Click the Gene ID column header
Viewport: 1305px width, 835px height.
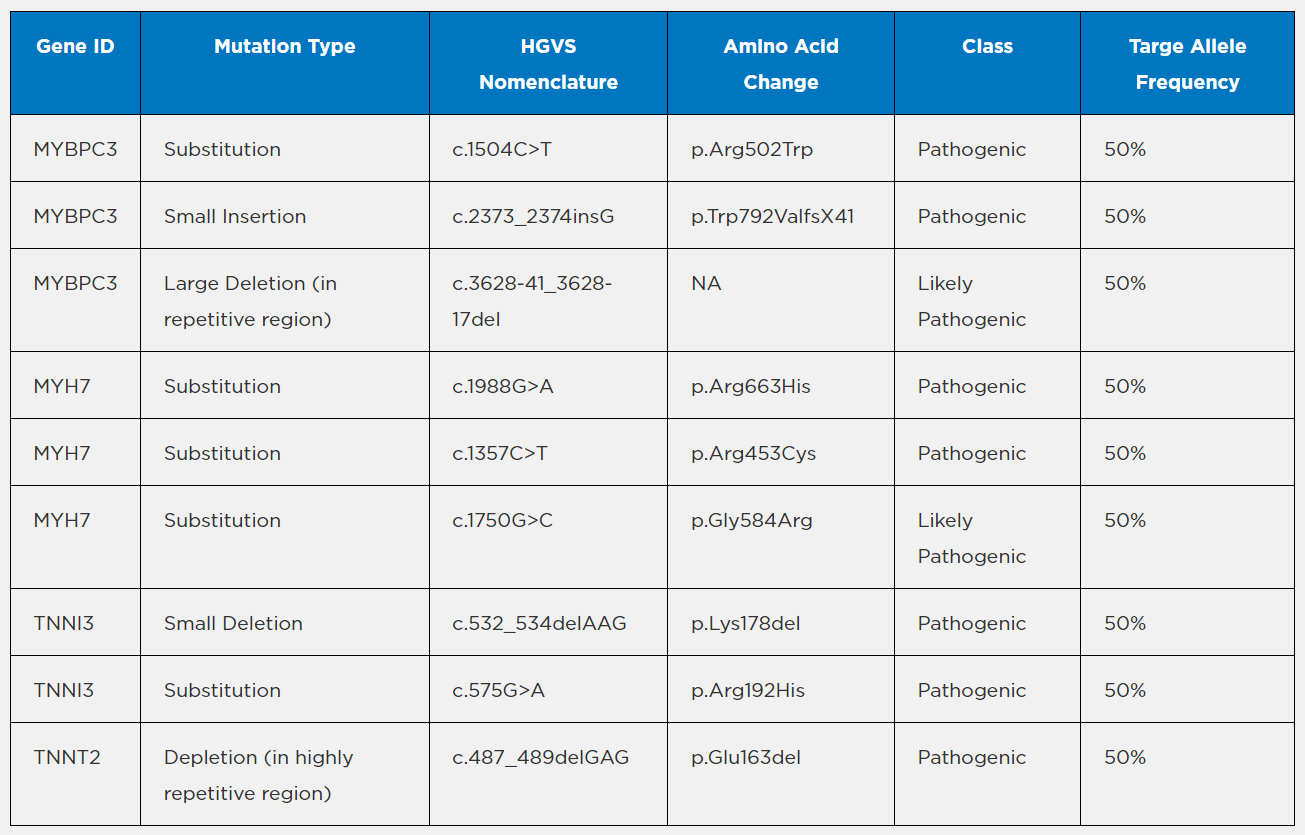pyautogui.click(x=75, y=47)
